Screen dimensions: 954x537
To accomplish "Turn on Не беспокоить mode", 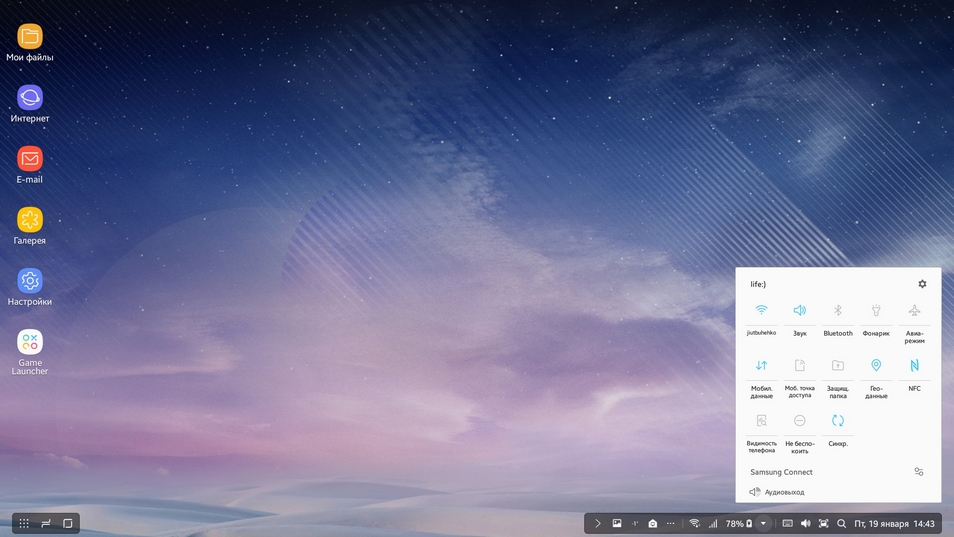I will (799, 433).
